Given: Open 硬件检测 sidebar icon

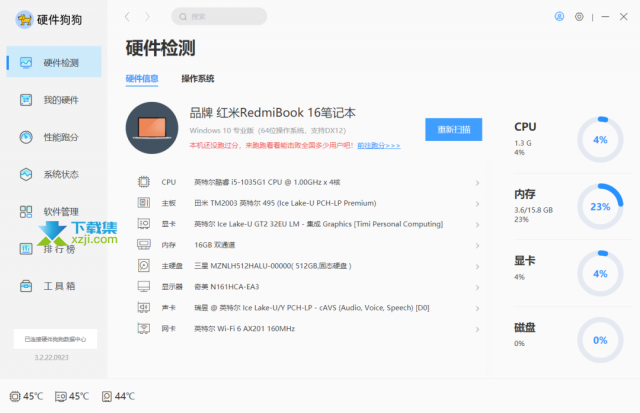Looking at the screenshot, I should click(26, 62).
